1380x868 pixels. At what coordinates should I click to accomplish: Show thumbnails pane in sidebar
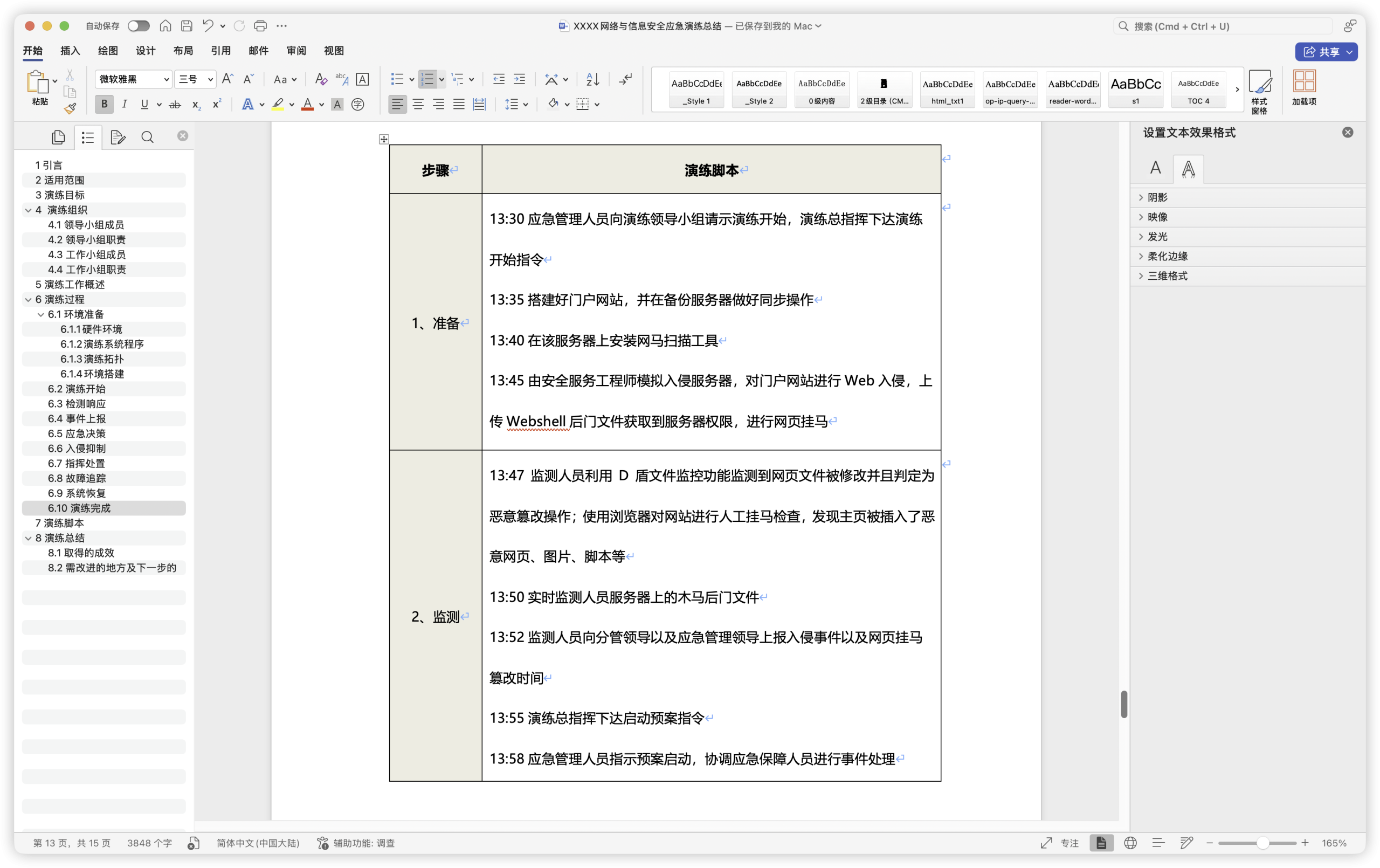pyautogui.click(x=58, y=137)
